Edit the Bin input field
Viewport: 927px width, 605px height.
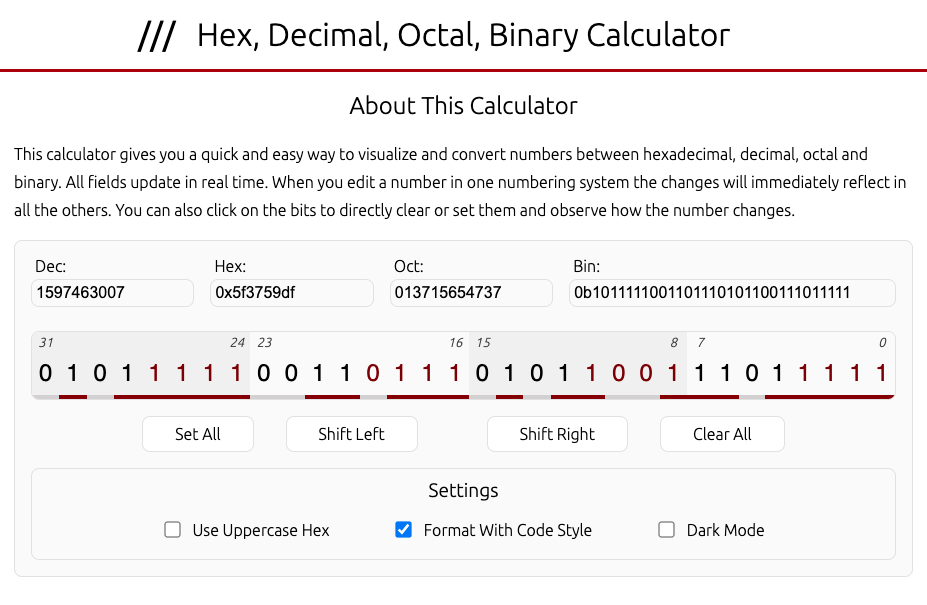click(x=732, y=293)
